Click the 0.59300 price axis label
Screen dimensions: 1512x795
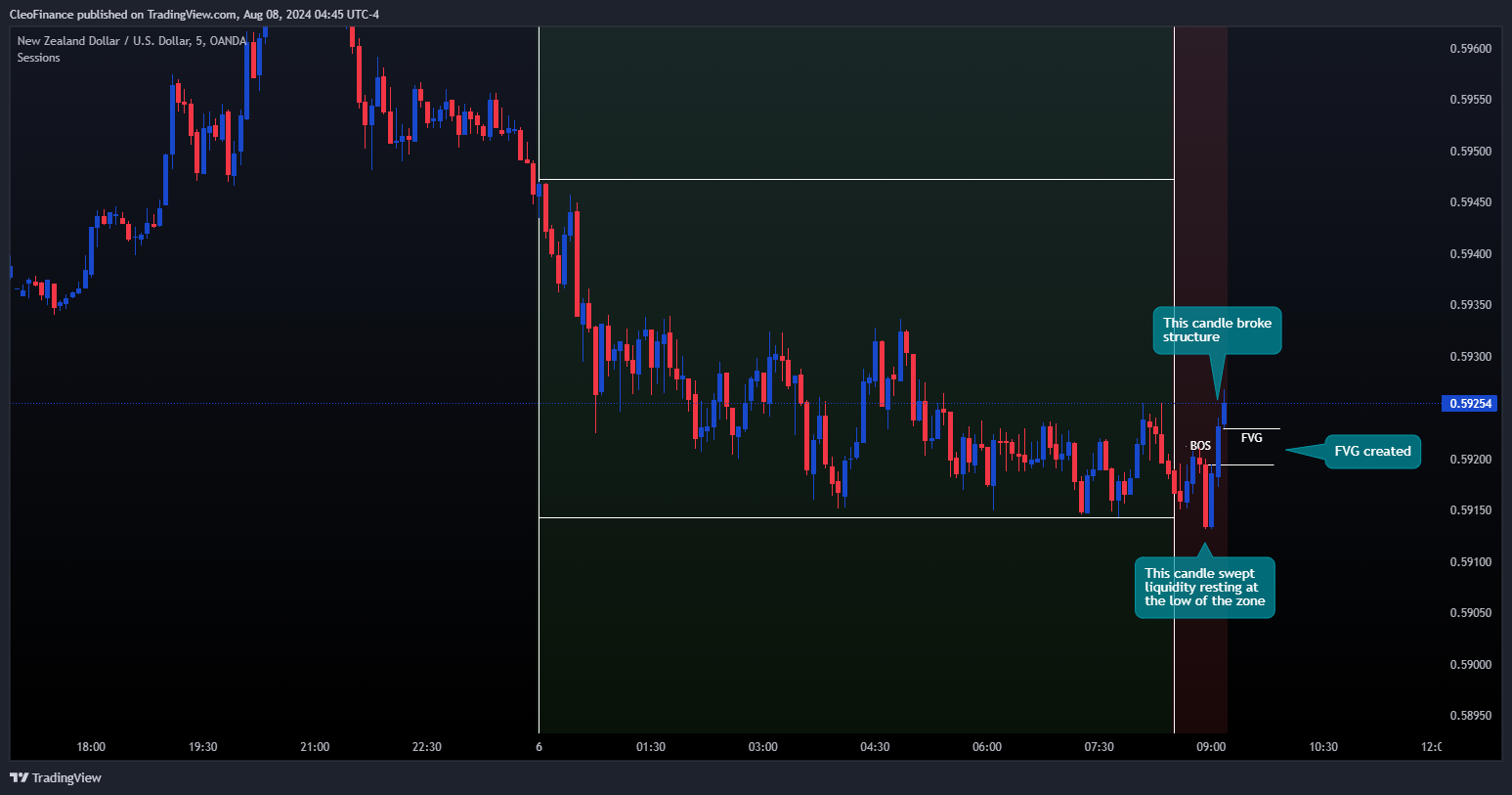pyautogui.click(x=1470, y=357)
